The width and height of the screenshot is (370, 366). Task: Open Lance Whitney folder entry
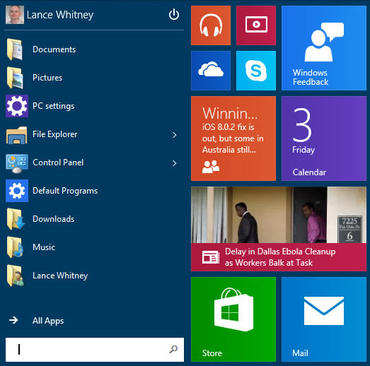click(x=60, y=276)
